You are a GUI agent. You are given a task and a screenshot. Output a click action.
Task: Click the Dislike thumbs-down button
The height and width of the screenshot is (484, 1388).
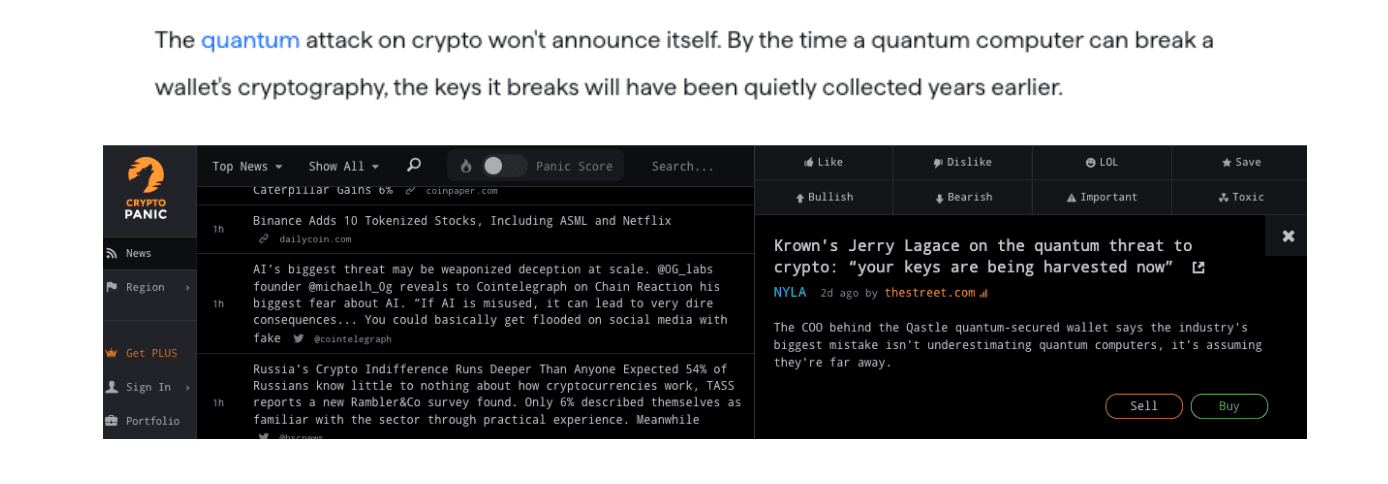click(961, 162)
